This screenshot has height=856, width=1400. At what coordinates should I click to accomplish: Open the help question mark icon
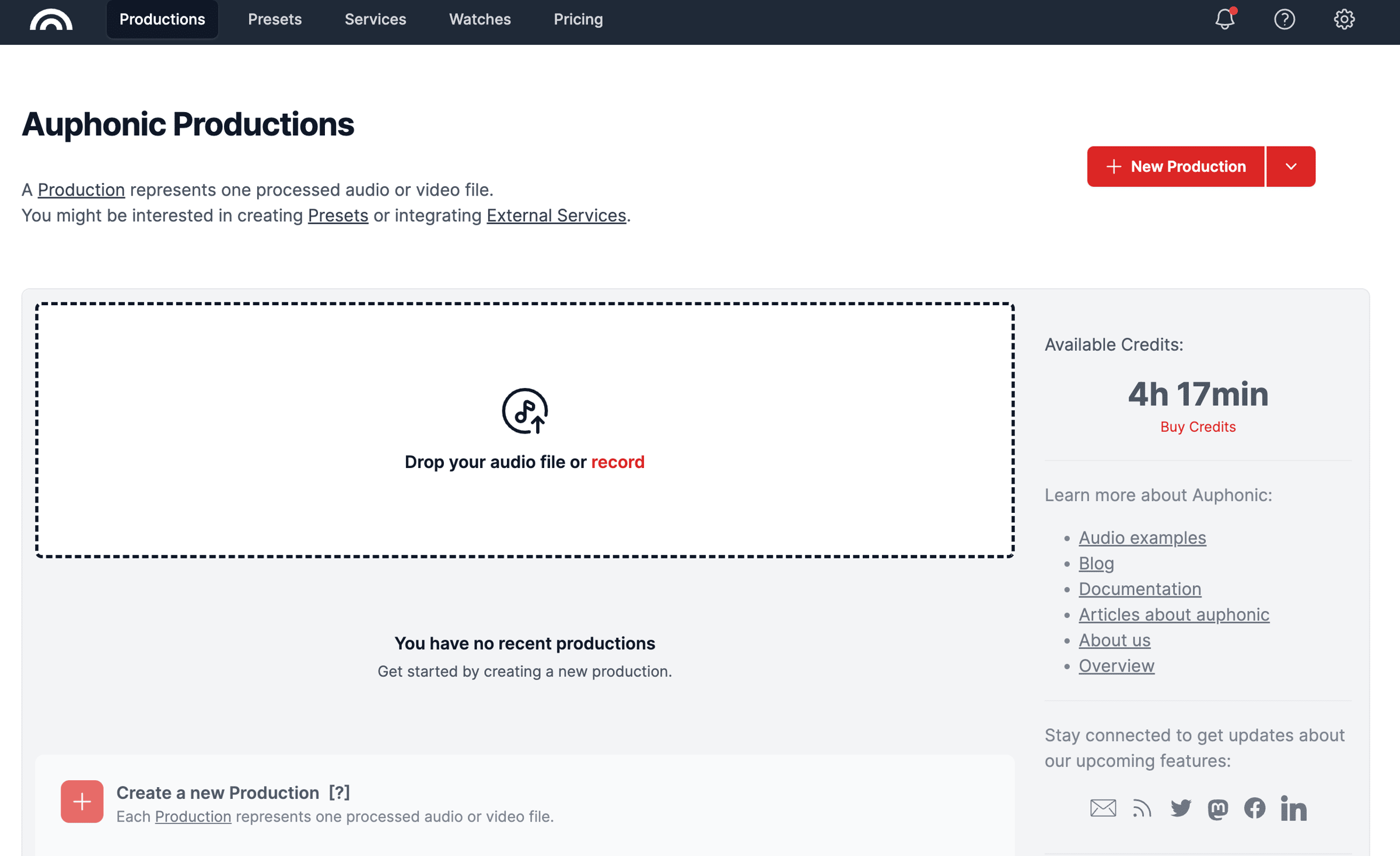1284,19
